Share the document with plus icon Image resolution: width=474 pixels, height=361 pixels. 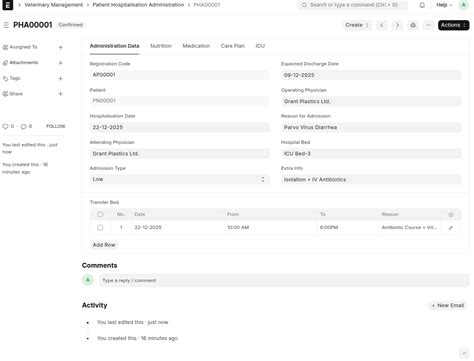click(x=60, y=94)
